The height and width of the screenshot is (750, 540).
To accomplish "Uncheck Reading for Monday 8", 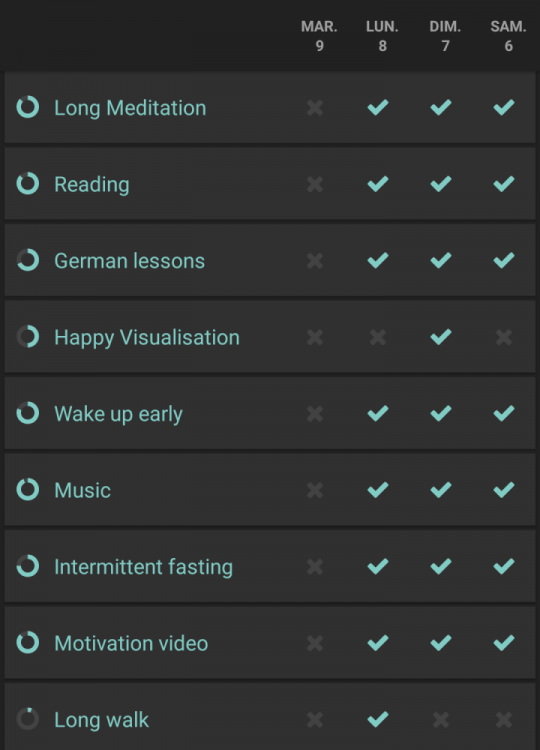I will (x=378, y=184).
